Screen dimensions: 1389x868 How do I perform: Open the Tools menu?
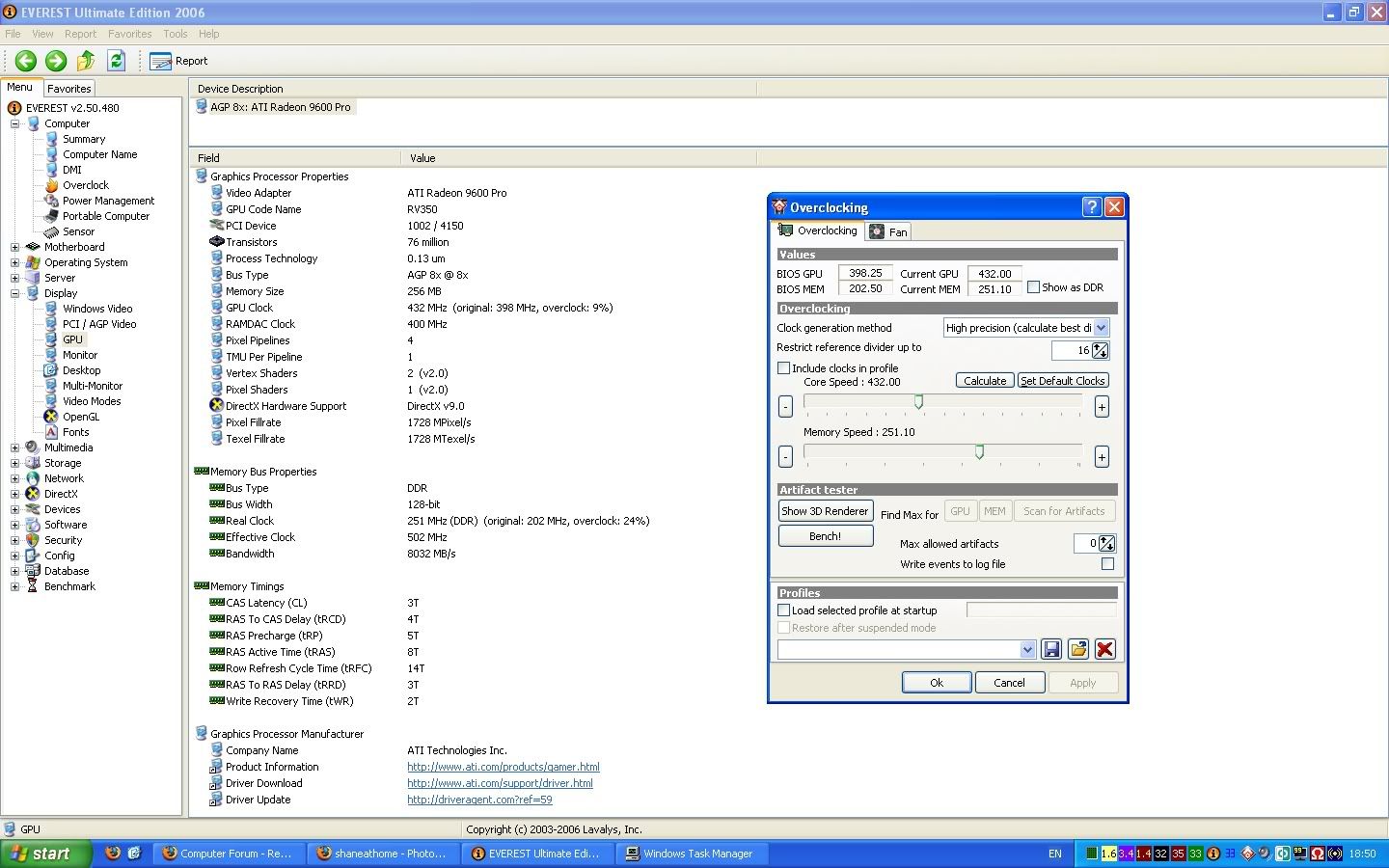[175, 34]
